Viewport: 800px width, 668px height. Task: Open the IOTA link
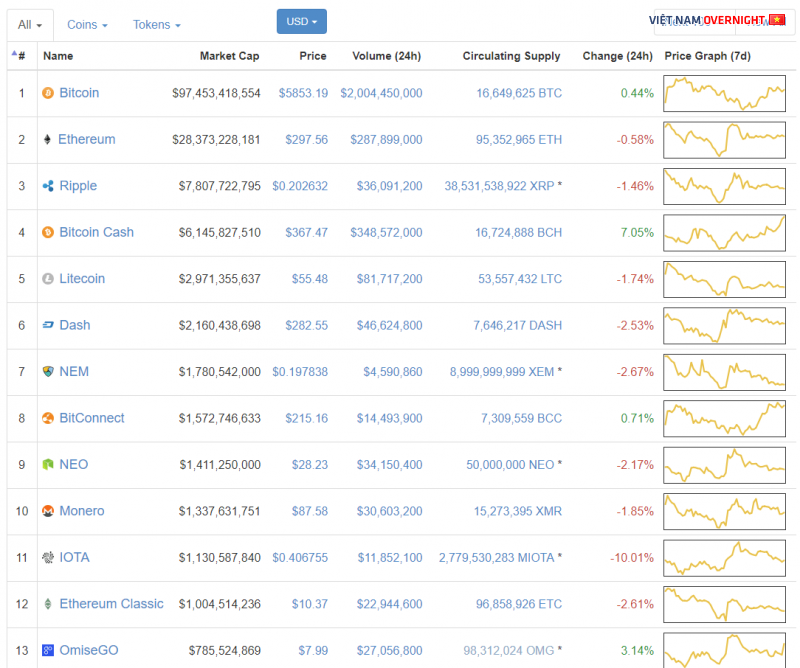[x=74, y=557]
